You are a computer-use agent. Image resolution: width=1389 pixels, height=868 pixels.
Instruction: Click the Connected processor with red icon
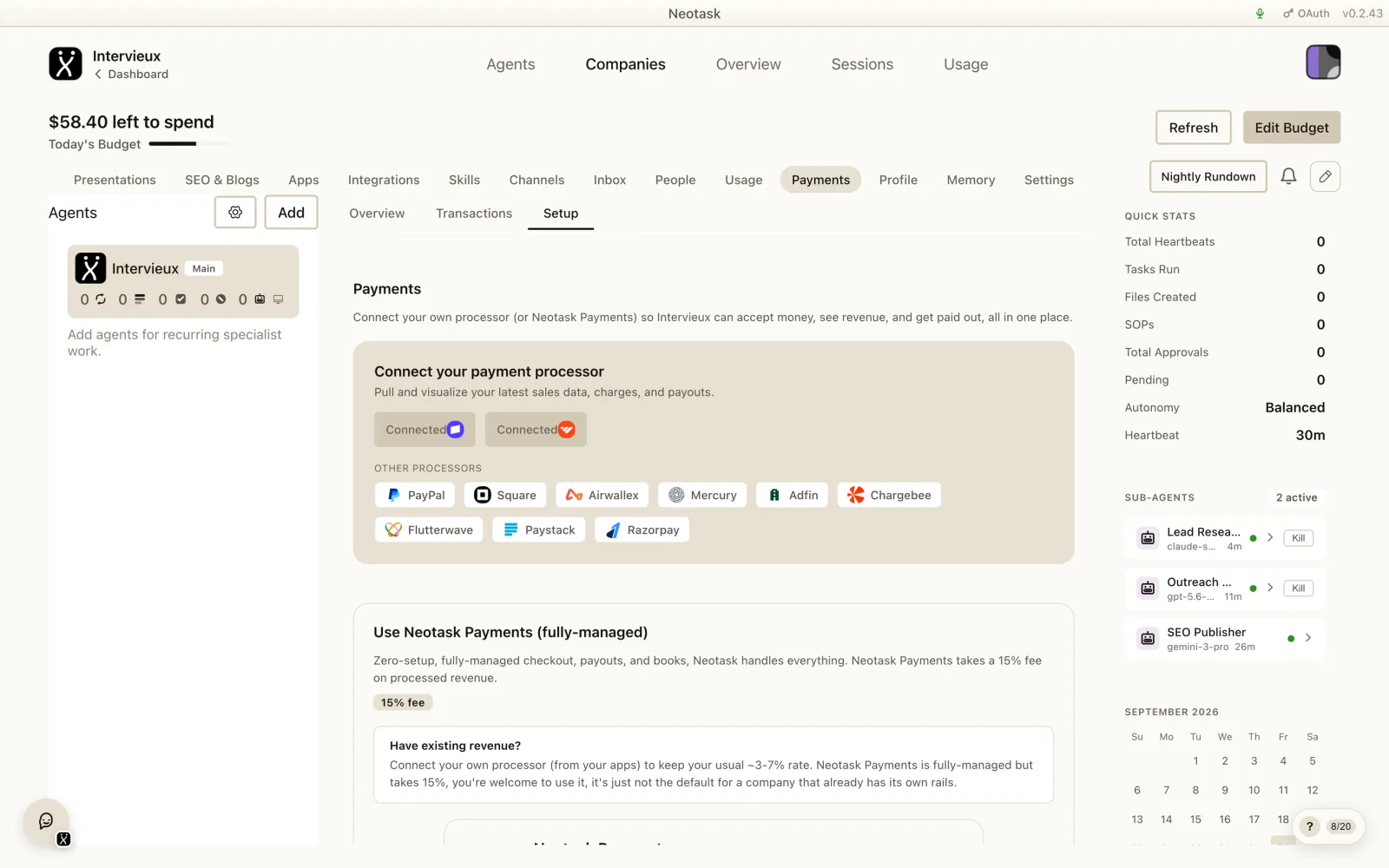pos(536,430)
